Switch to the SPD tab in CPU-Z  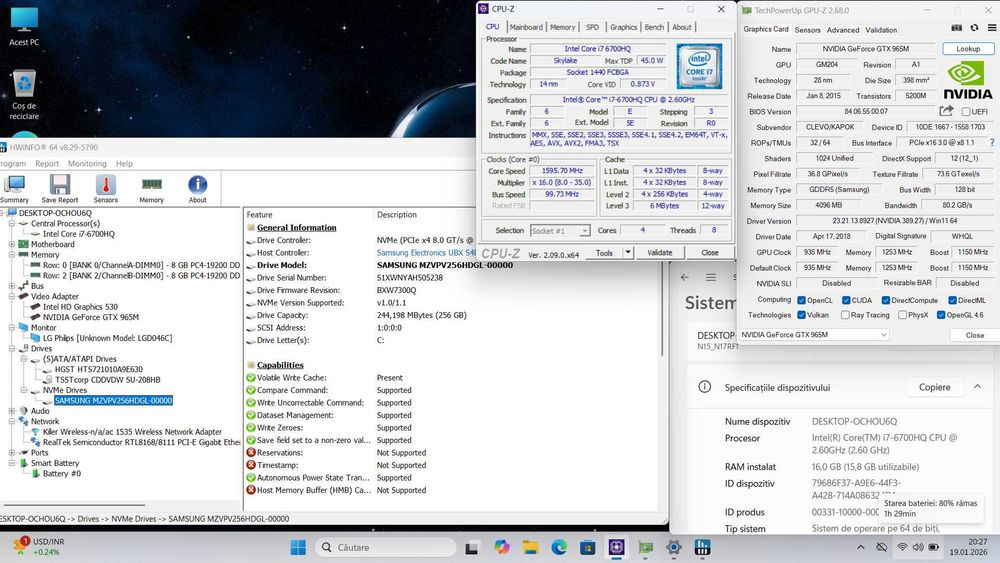tap(592, 27)
